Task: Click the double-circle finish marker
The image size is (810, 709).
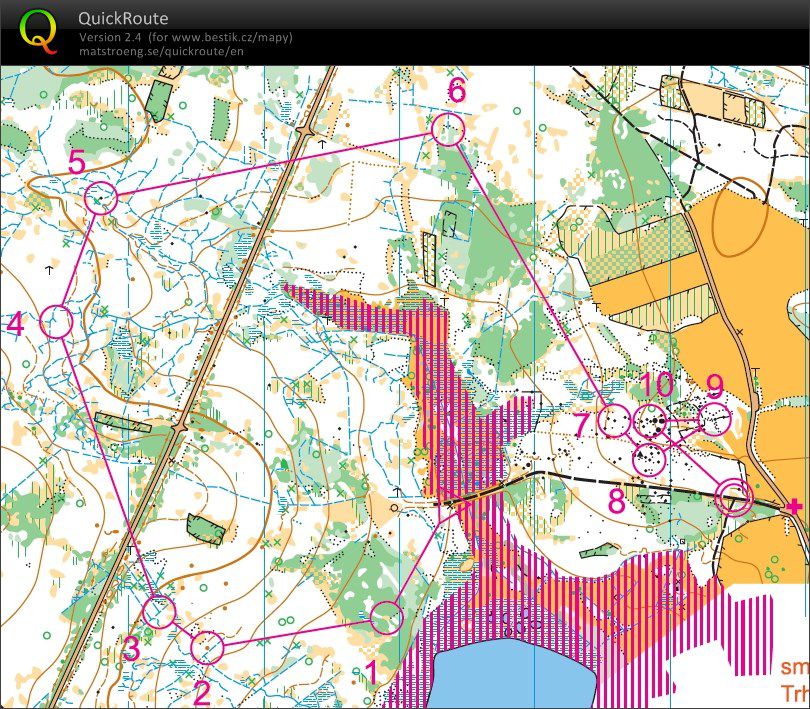Action: tap(734, 497)
